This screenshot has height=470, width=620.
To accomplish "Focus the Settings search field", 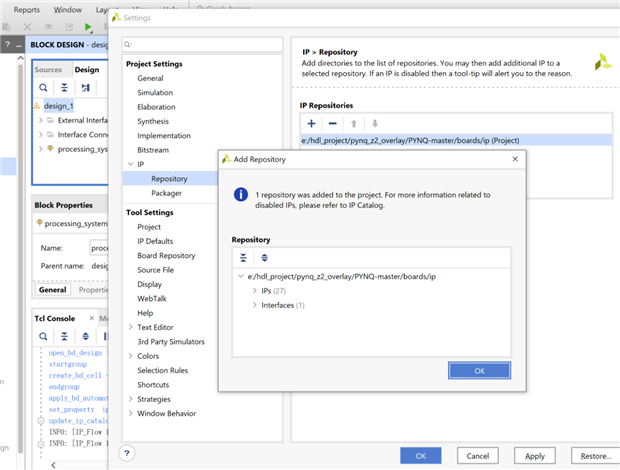I will tap(202, 44).
